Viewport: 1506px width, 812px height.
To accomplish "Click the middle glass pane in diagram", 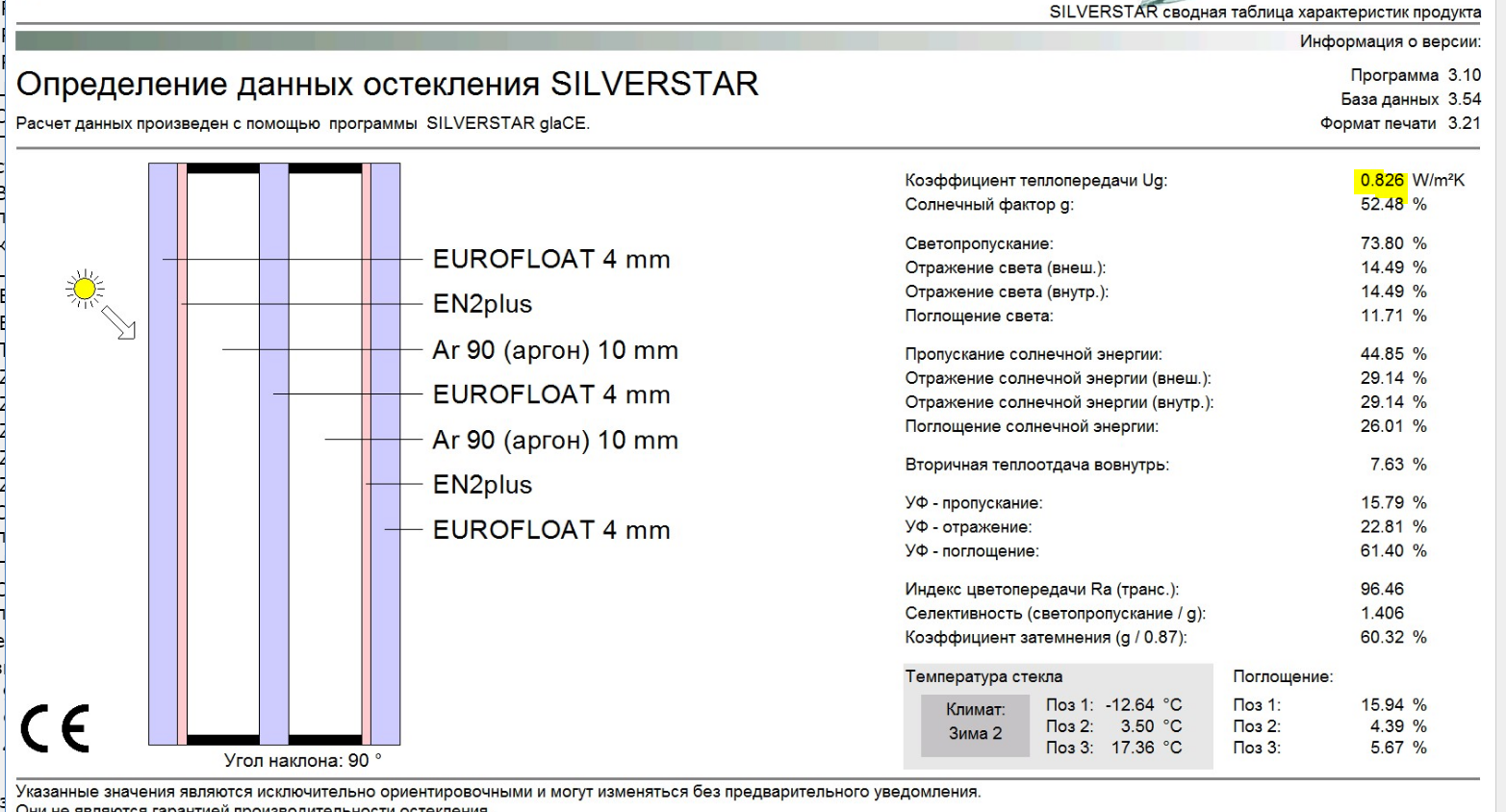I will pos(274,453).
